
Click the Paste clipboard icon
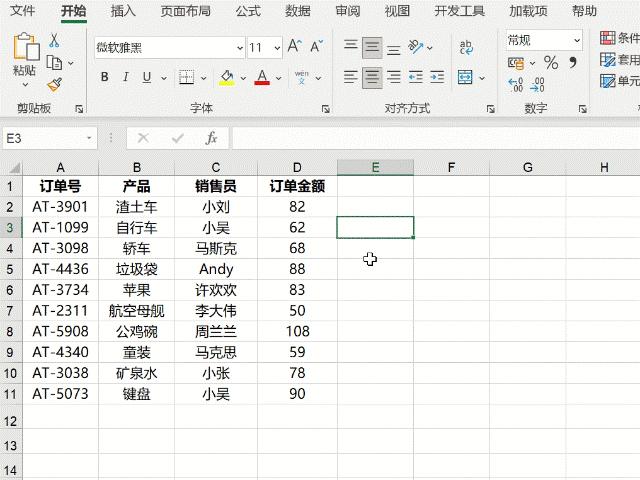26,47
